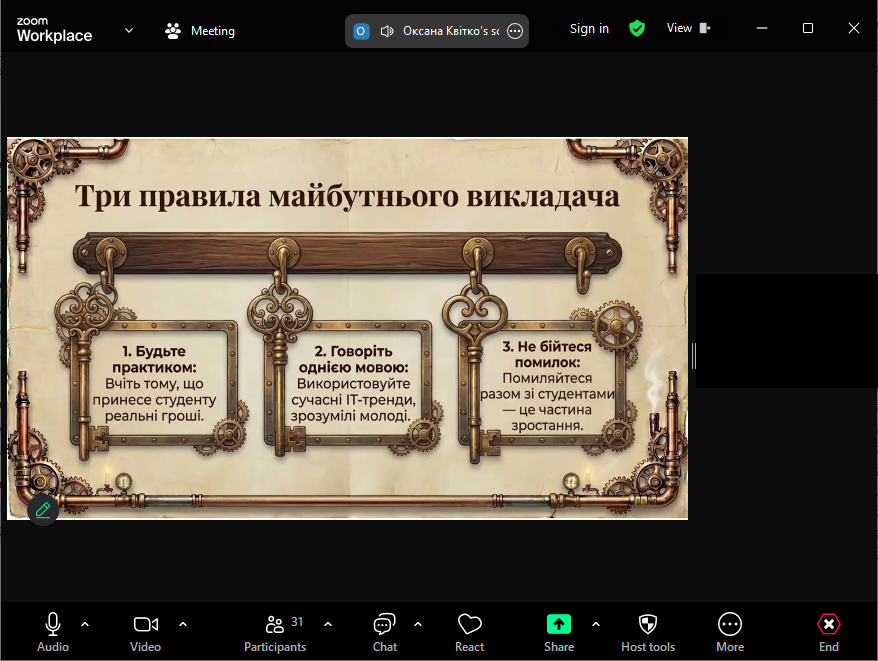Viewport: 878px width, 661px height.
Task: Expand the Chat options caret
Action: (418, 624)
